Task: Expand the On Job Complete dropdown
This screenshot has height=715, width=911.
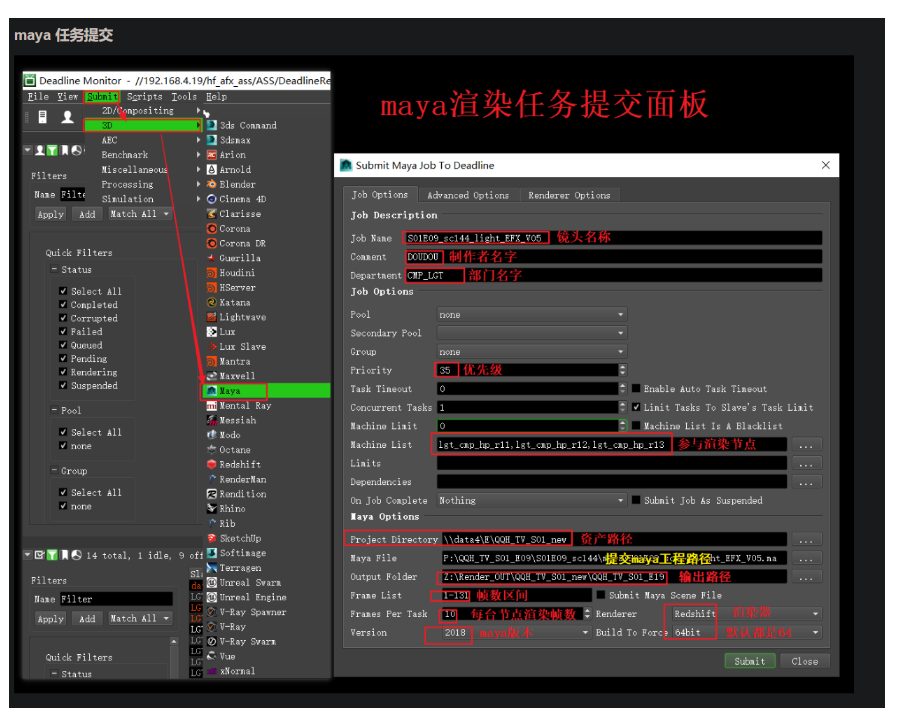Action: (x=530, y=500)
